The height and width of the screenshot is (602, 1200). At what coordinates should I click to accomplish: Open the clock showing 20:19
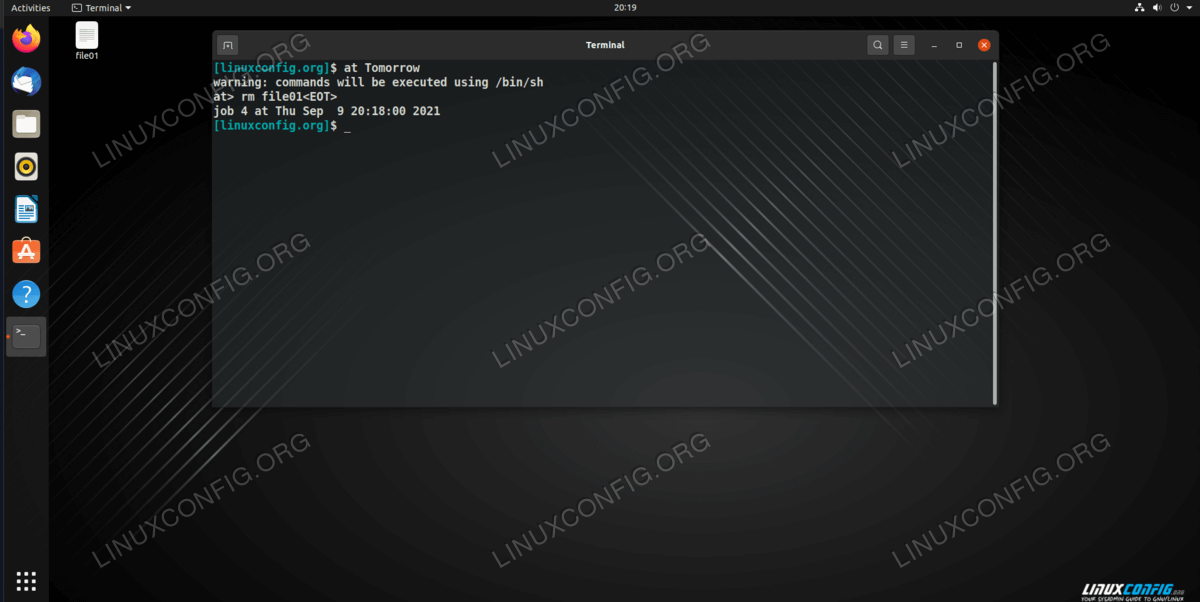(625, 8)
